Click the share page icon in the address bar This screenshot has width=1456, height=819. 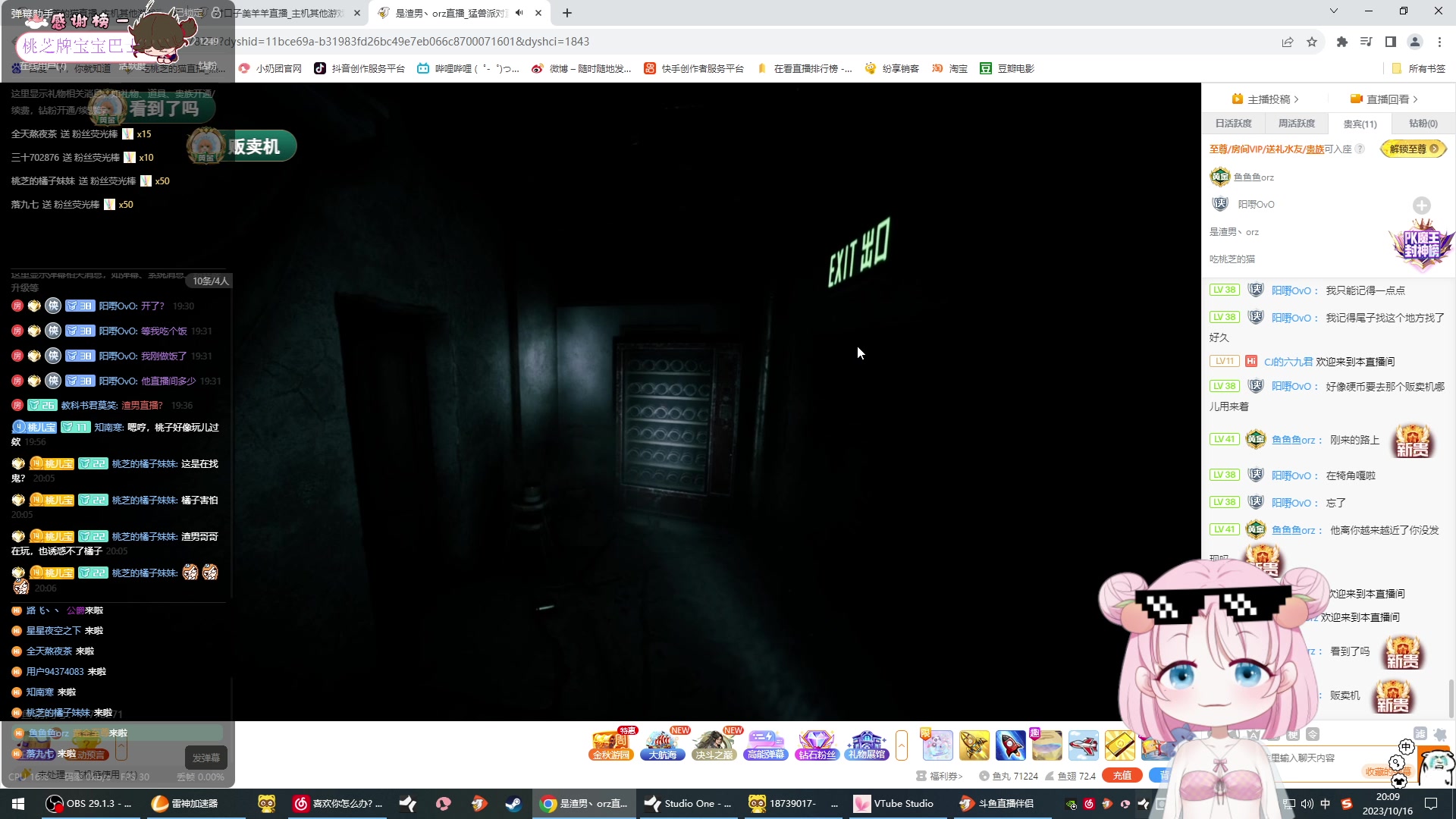(1288, 42)
